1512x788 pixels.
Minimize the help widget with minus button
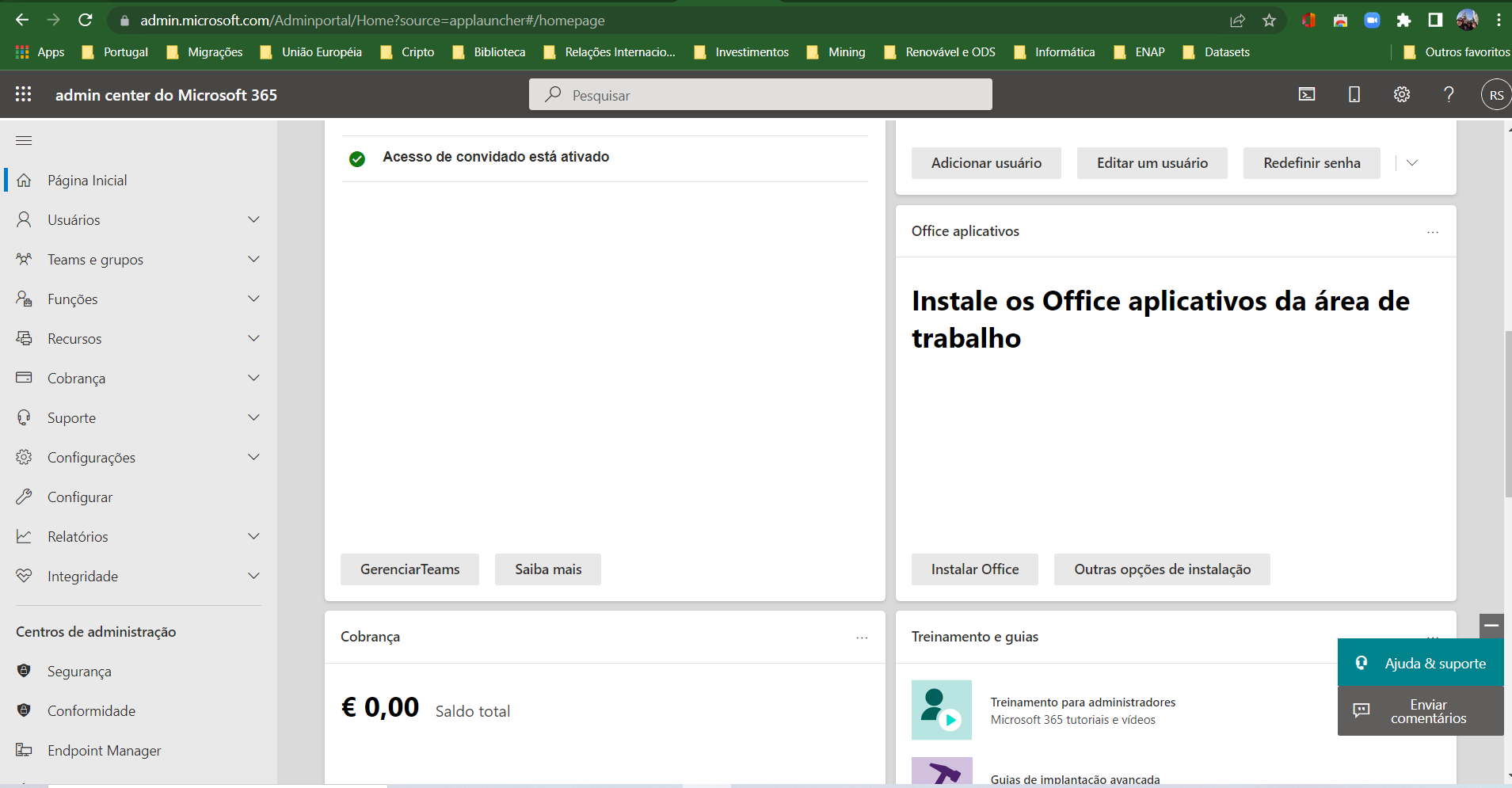click(x=1491, y=626)
